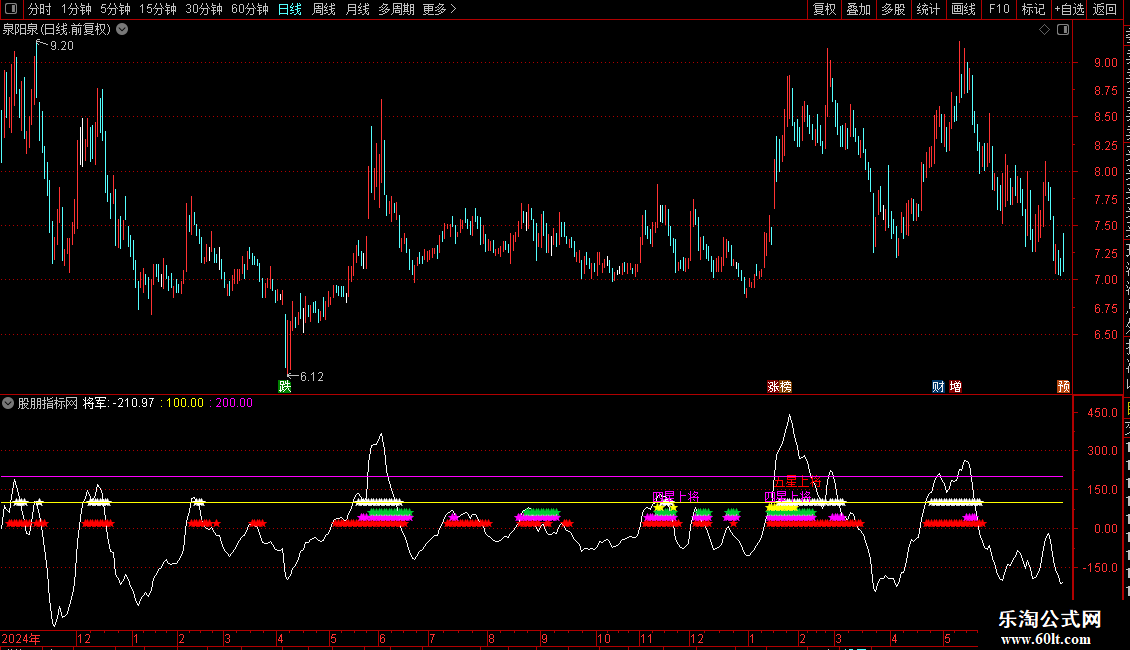1130x650 pixels.
Task: Click the 6.12 low price label
Action: click(x=311, y=377)
